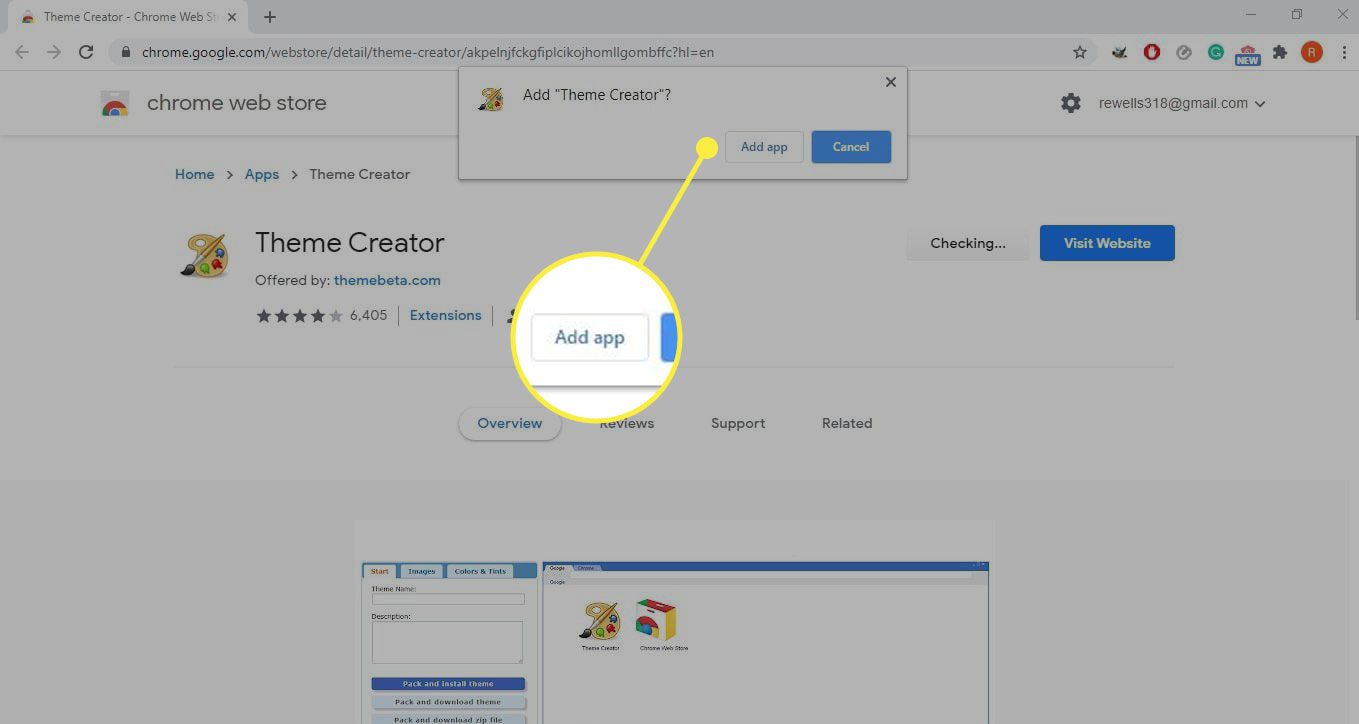The height and width of the screenshot is (724, 1359).
Task: Select the Overview tab
Action: tap(510, 423)
